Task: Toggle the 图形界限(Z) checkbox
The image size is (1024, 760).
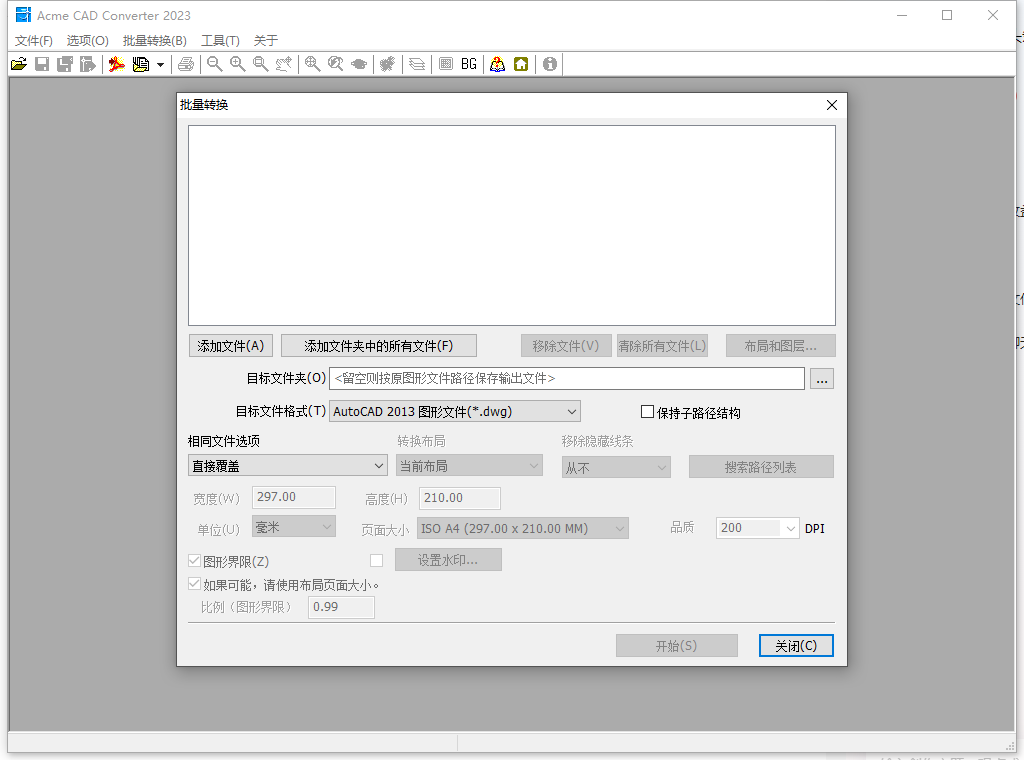Action: pyautogui.click(x=194, y=561)
